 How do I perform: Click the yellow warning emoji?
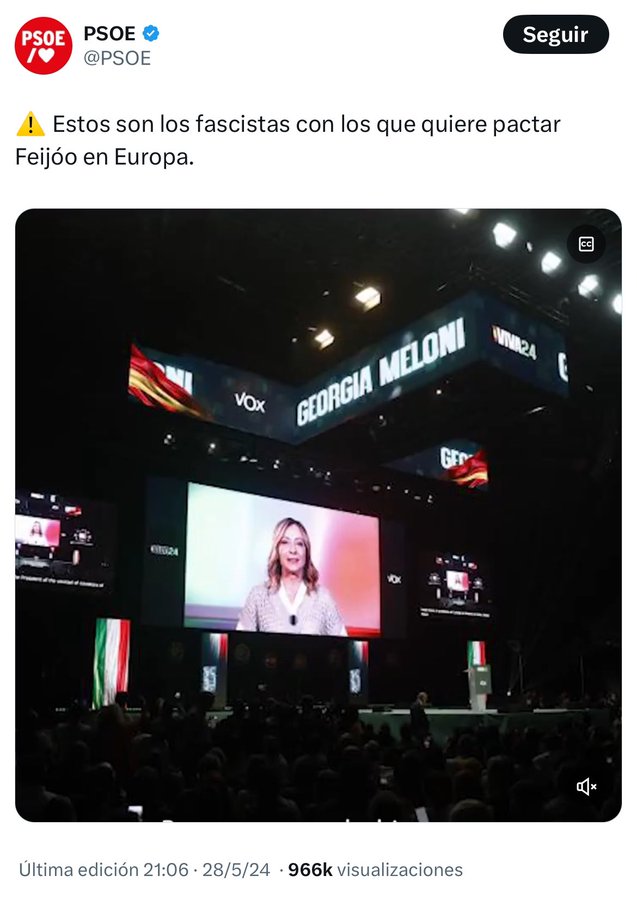[30, 124]
